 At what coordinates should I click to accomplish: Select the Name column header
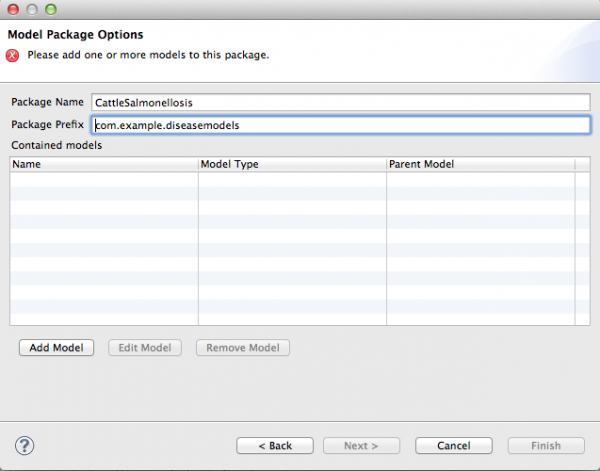click(104, 164)
